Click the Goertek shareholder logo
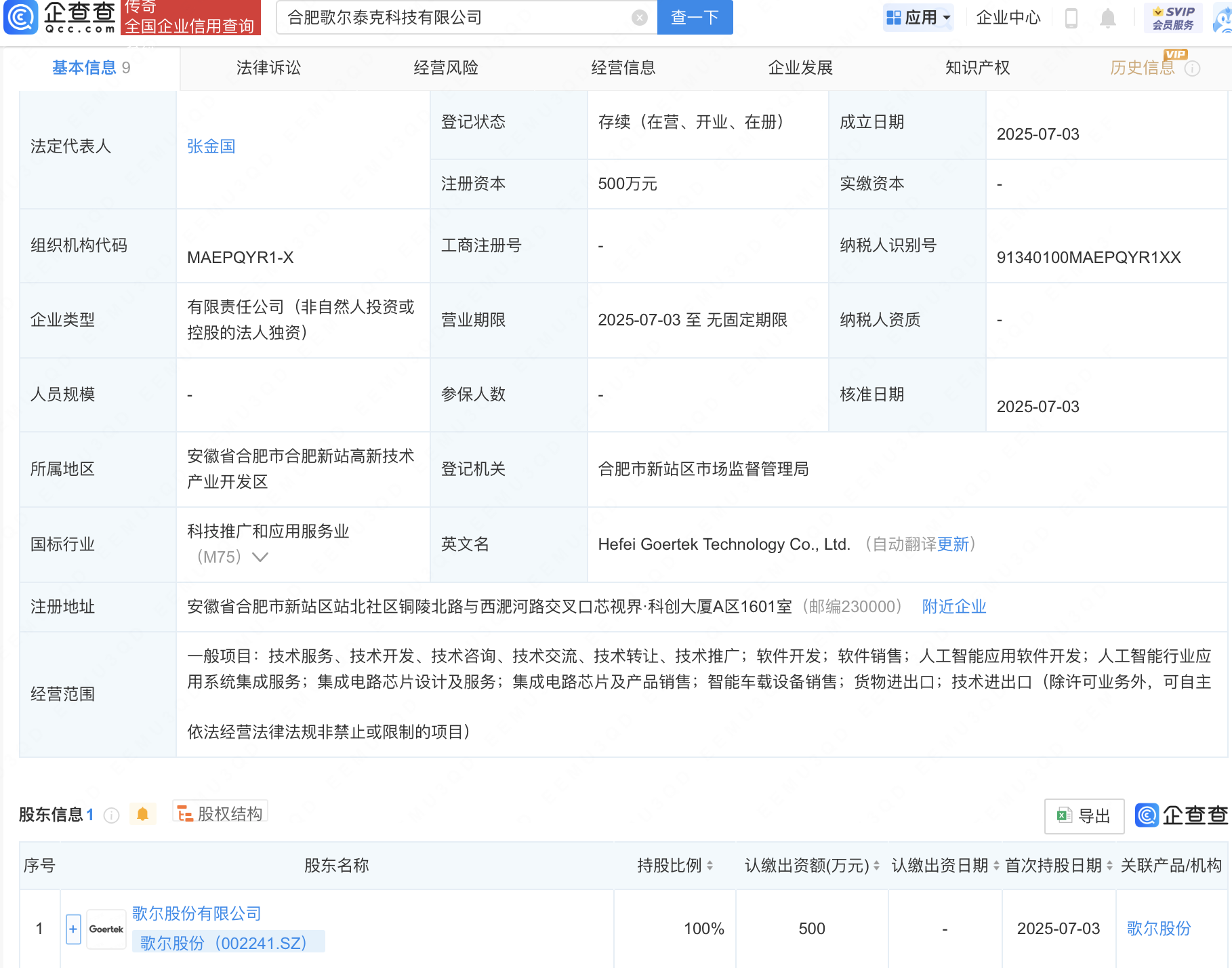This screenshot has width=1232, height=968. point(106,929)
